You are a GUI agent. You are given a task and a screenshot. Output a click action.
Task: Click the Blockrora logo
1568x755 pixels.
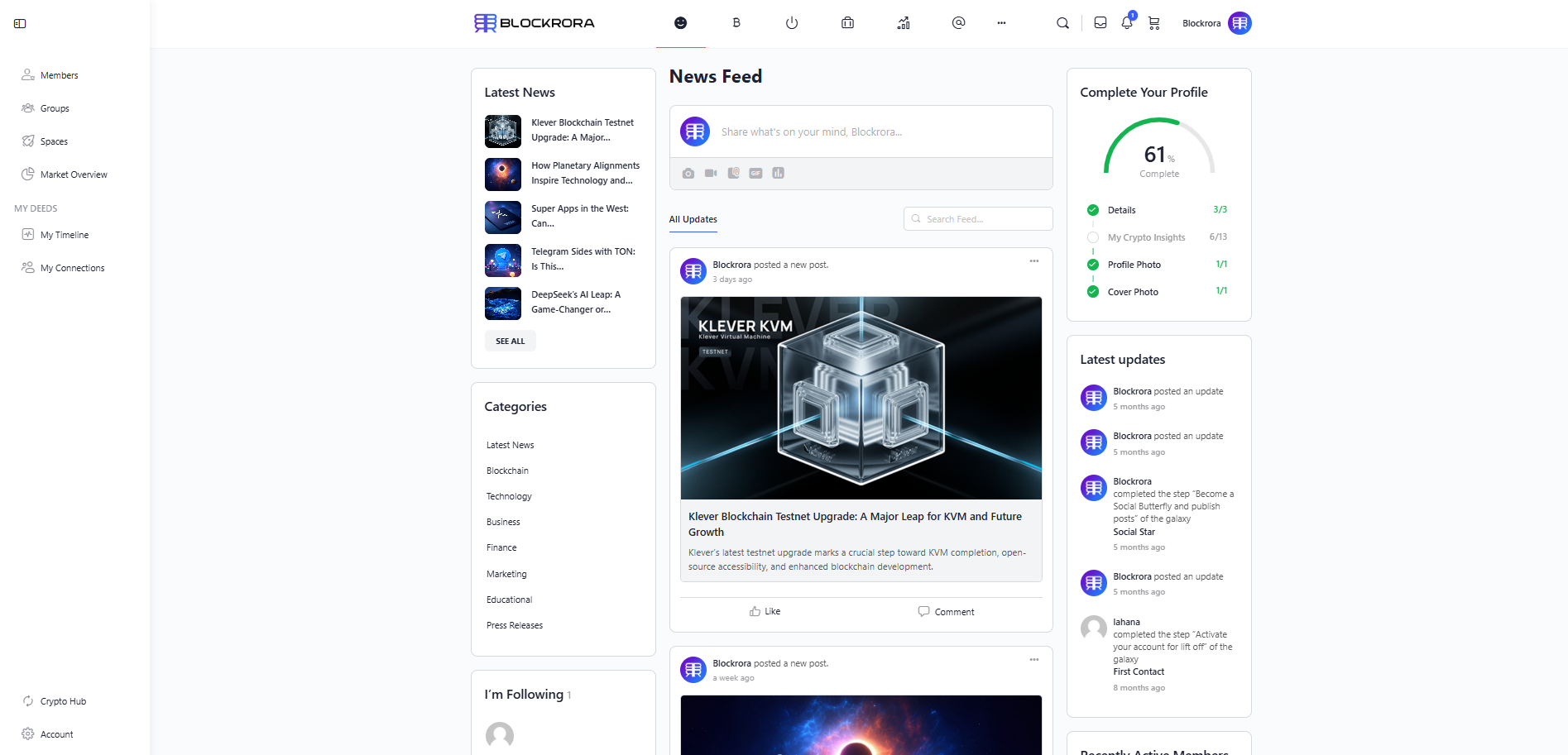[535, 23]
